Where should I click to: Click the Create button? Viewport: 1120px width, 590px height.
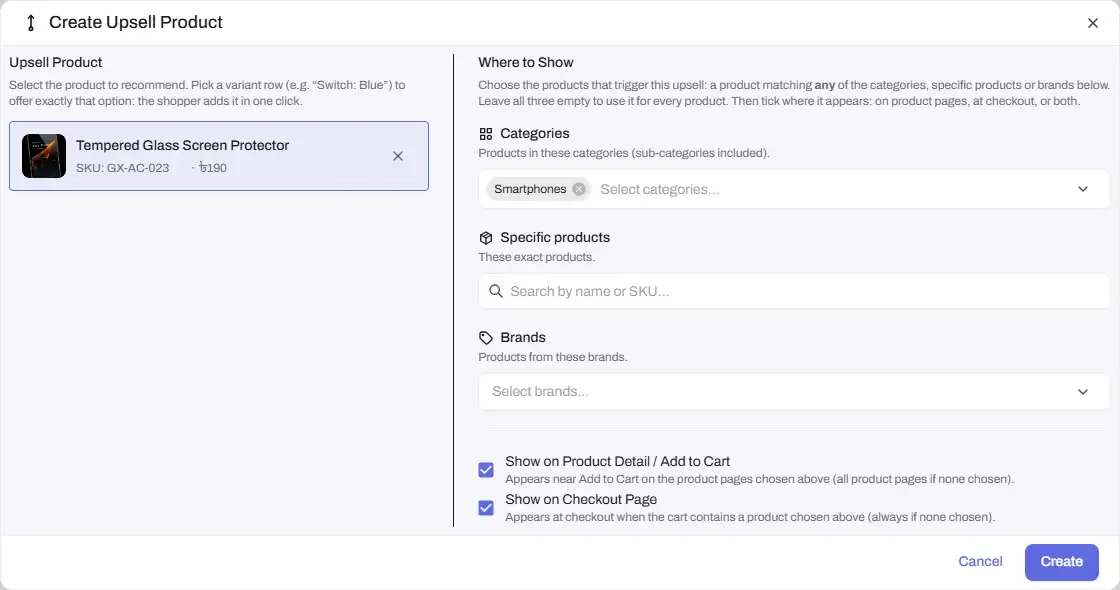click(x=1061, y=562)
